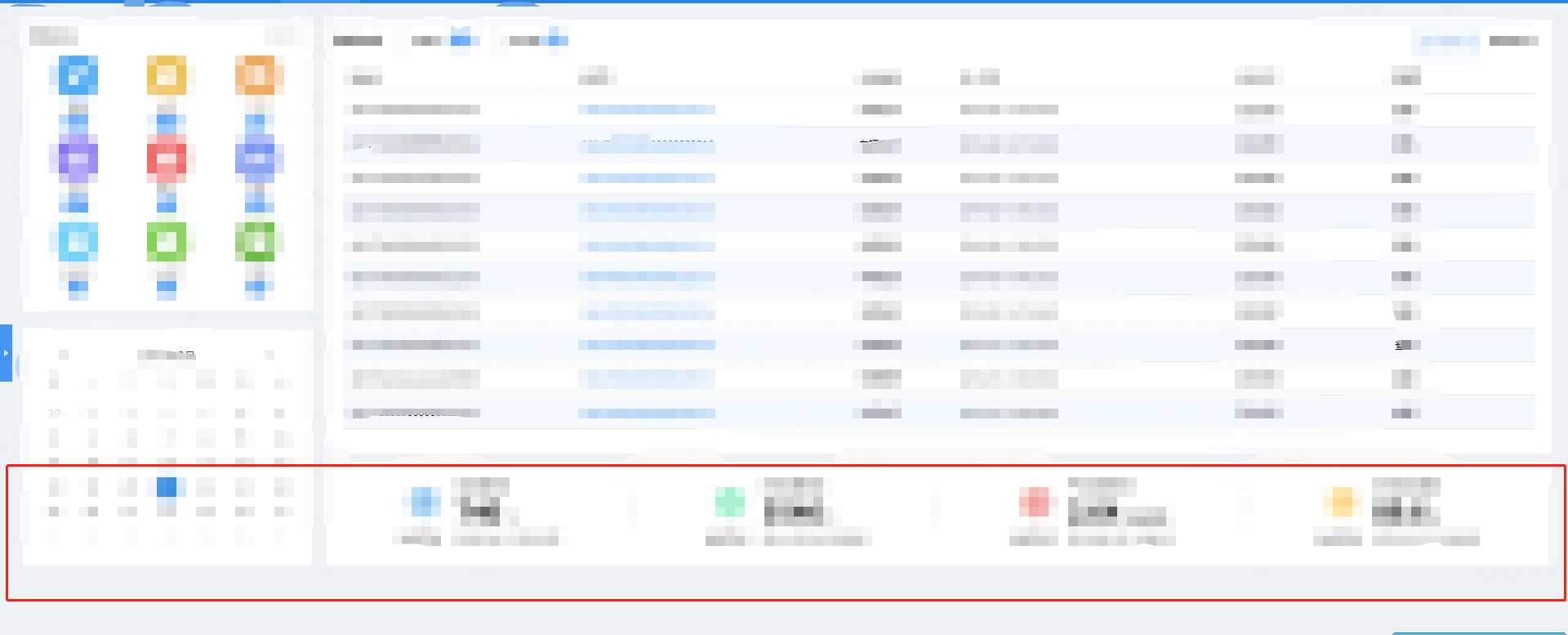Open the red shortcut icon
The width and height of the screenshot is (1568, 635).
click(x=167, y=159)
